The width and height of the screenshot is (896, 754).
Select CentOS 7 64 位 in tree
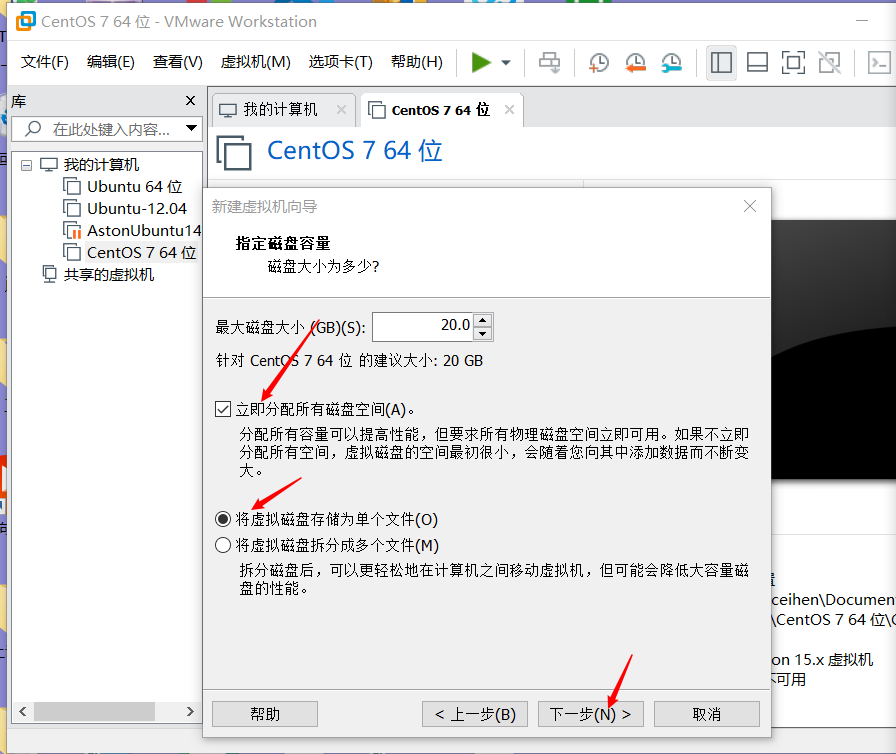141,252
